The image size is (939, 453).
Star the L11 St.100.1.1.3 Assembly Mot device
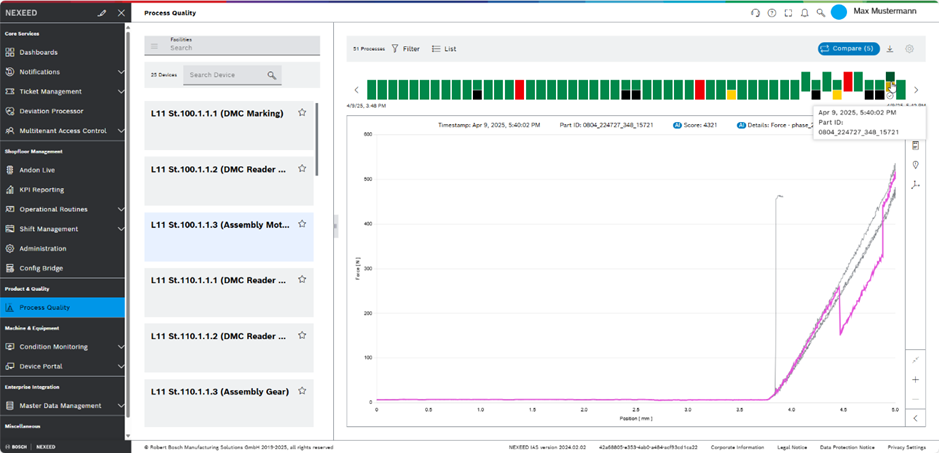[302, 225]
